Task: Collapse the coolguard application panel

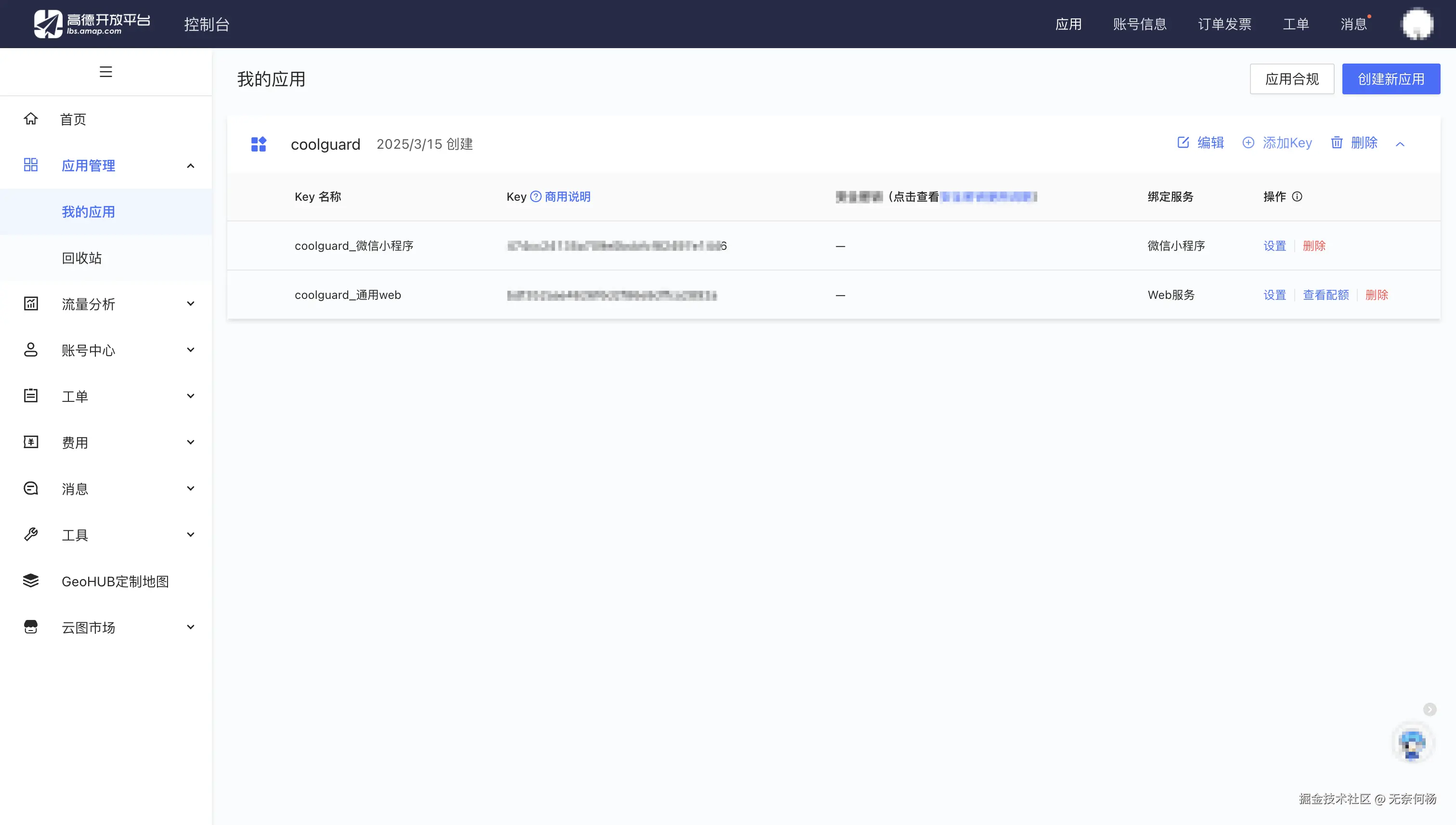Action: point(1400,144)
